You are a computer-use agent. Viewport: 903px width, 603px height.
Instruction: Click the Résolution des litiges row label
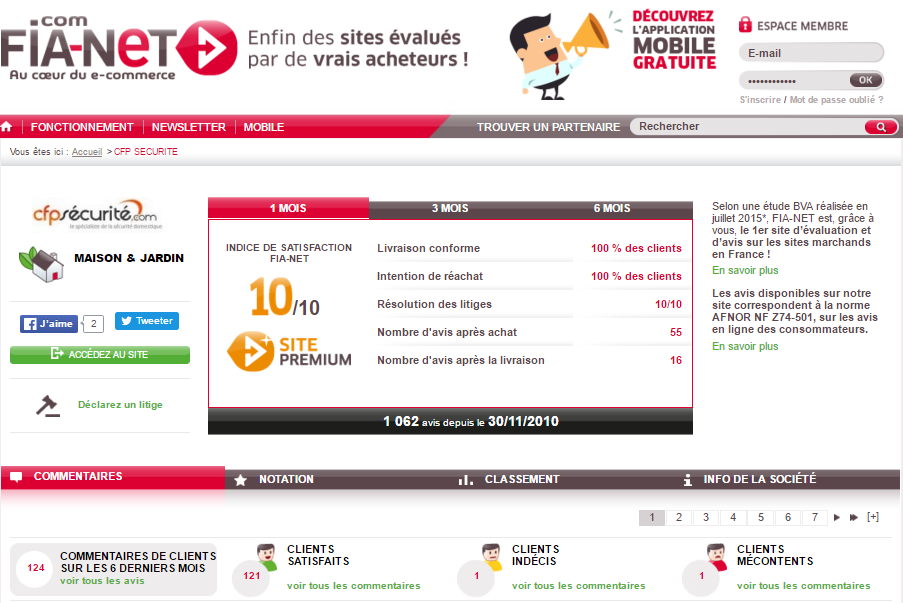(x=434, y=304)
